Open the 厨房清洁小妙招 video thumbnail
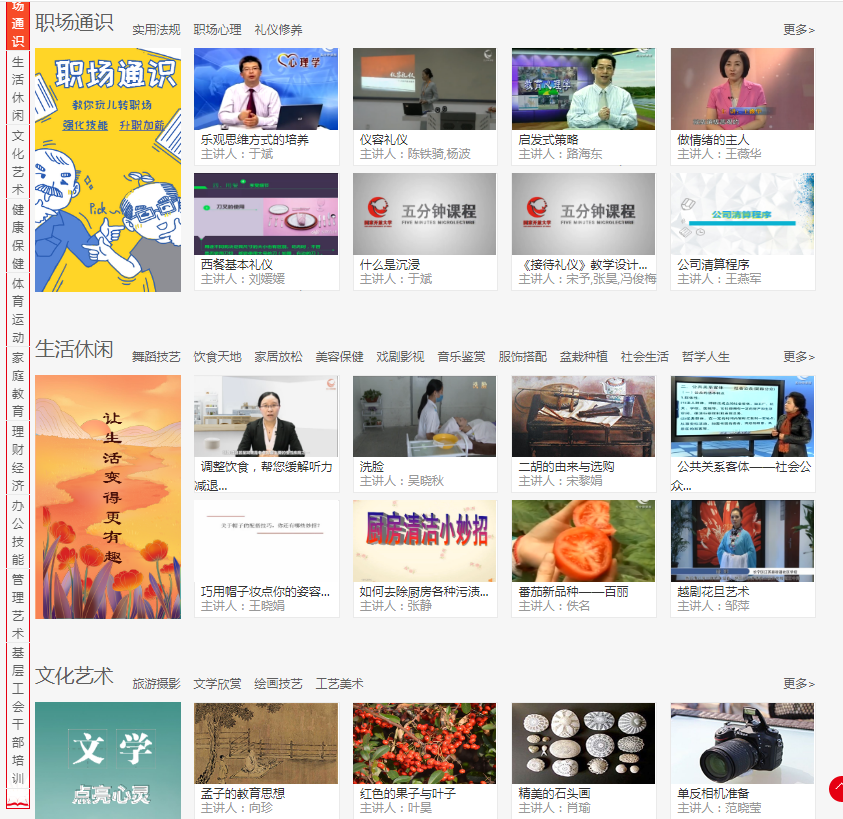The width and height of the screenshot is (843, 819). tap(424, 541)
